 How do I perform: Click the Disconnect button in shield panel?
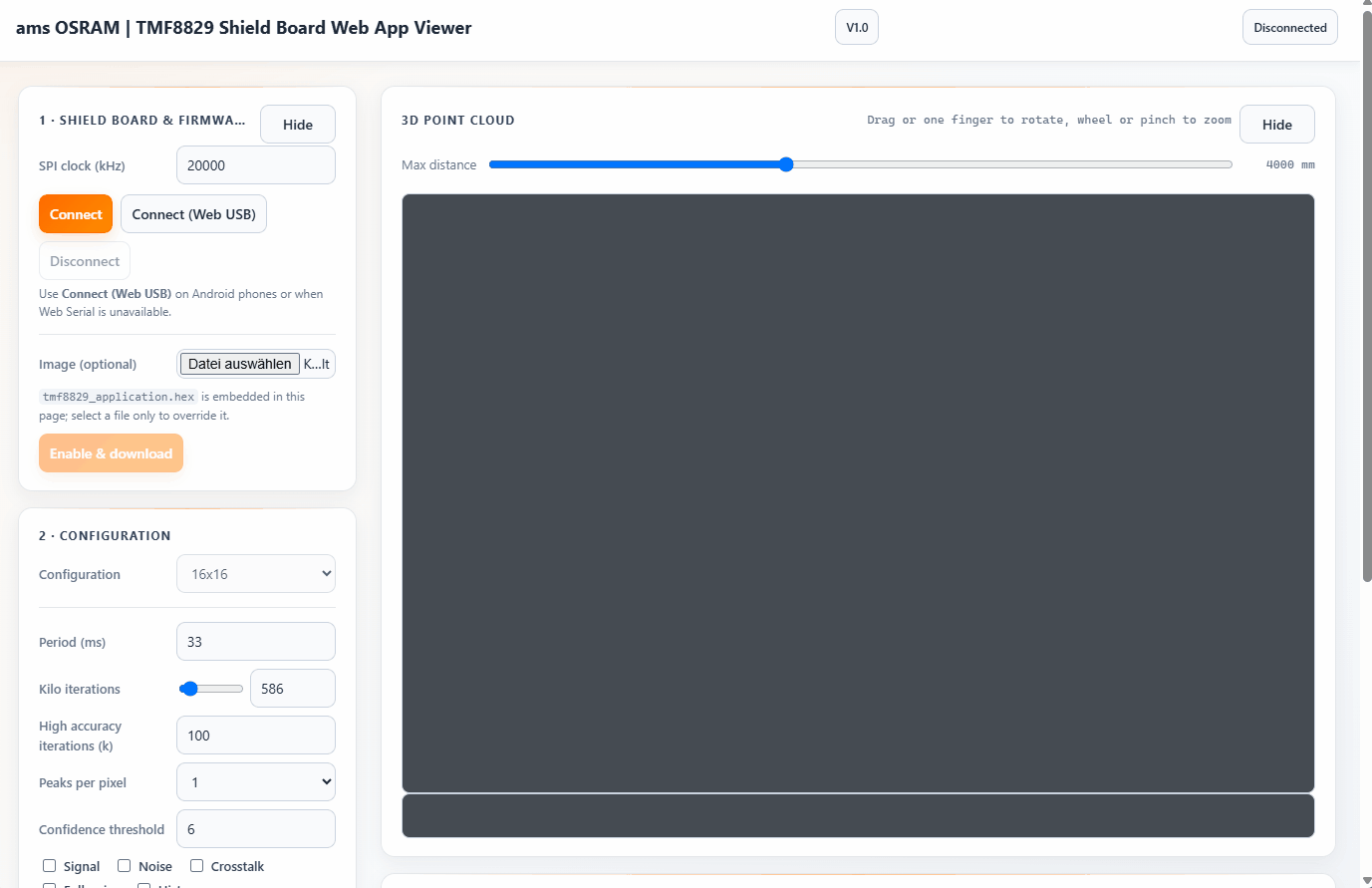(85, 261)
